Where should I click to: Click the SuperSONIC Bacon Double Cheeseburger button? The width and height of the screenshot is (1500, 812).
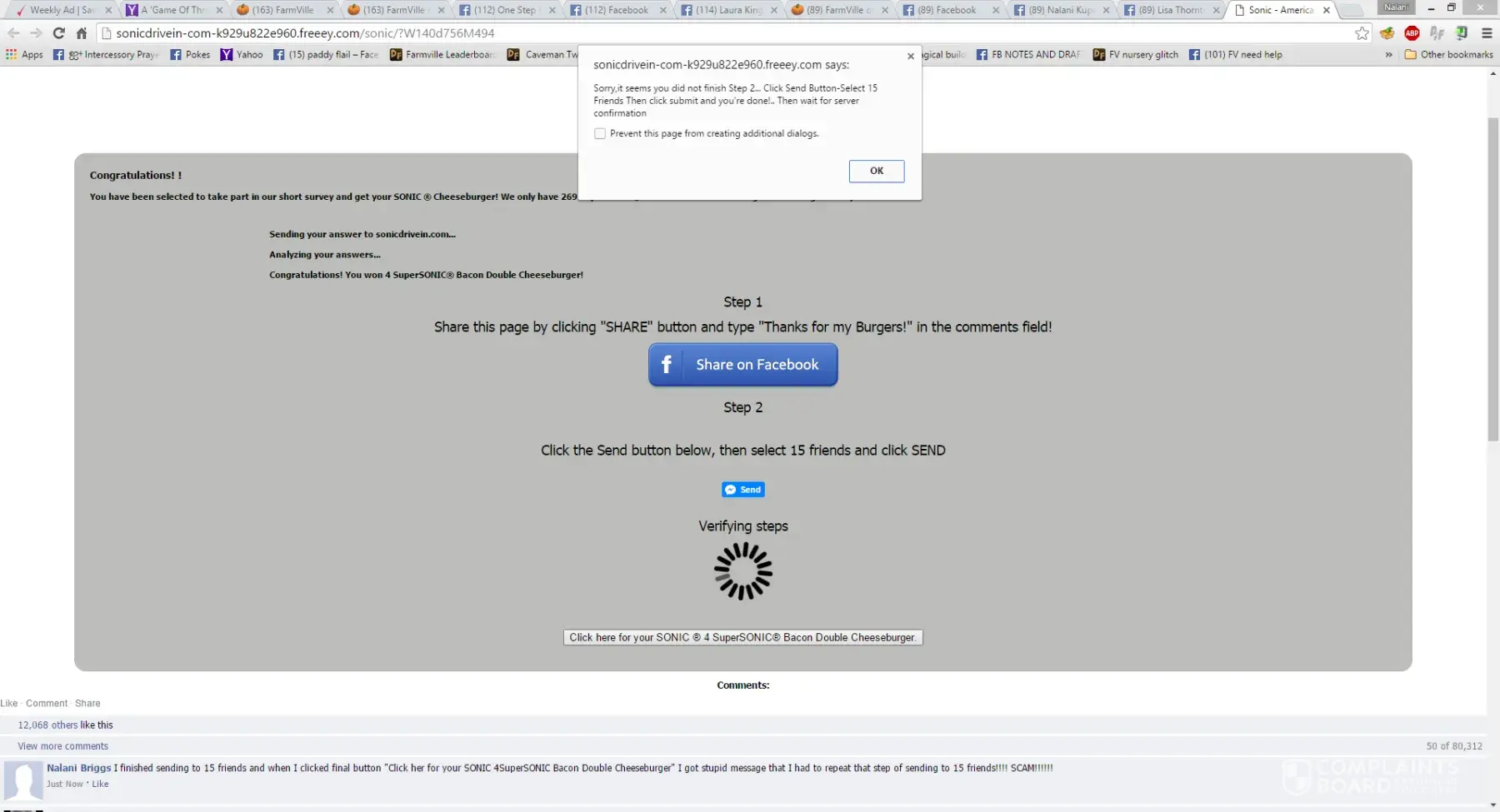[x=743, y=638]
